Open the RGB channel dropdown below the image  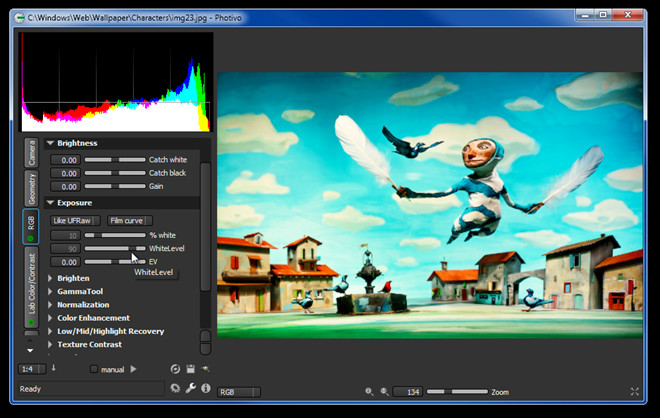(x=239, y=392)
